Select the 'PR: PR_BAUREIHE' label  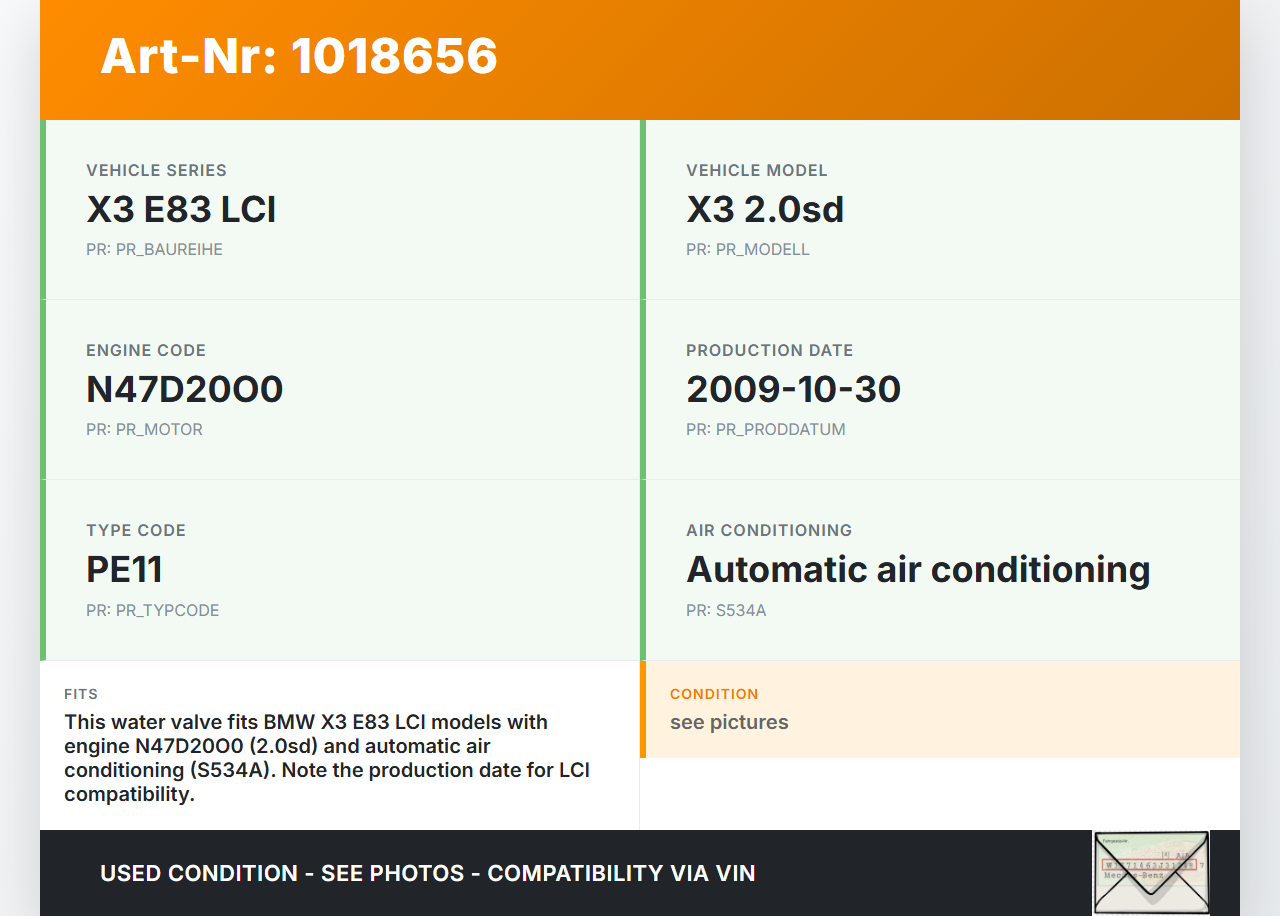click(154, 249)
